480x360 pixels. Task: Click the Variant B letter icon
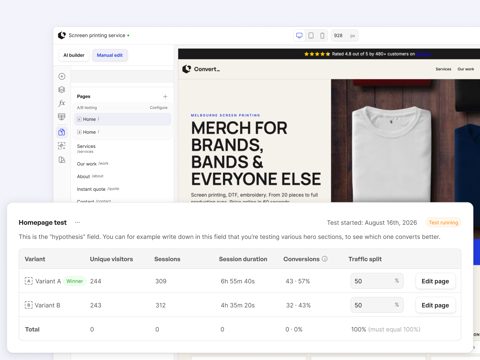pos(29,305)
